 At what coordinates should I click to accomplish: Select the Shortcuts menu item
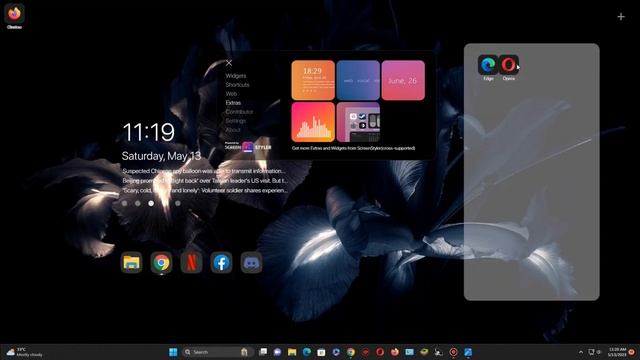pyautogui.click(x=238, y=85)
